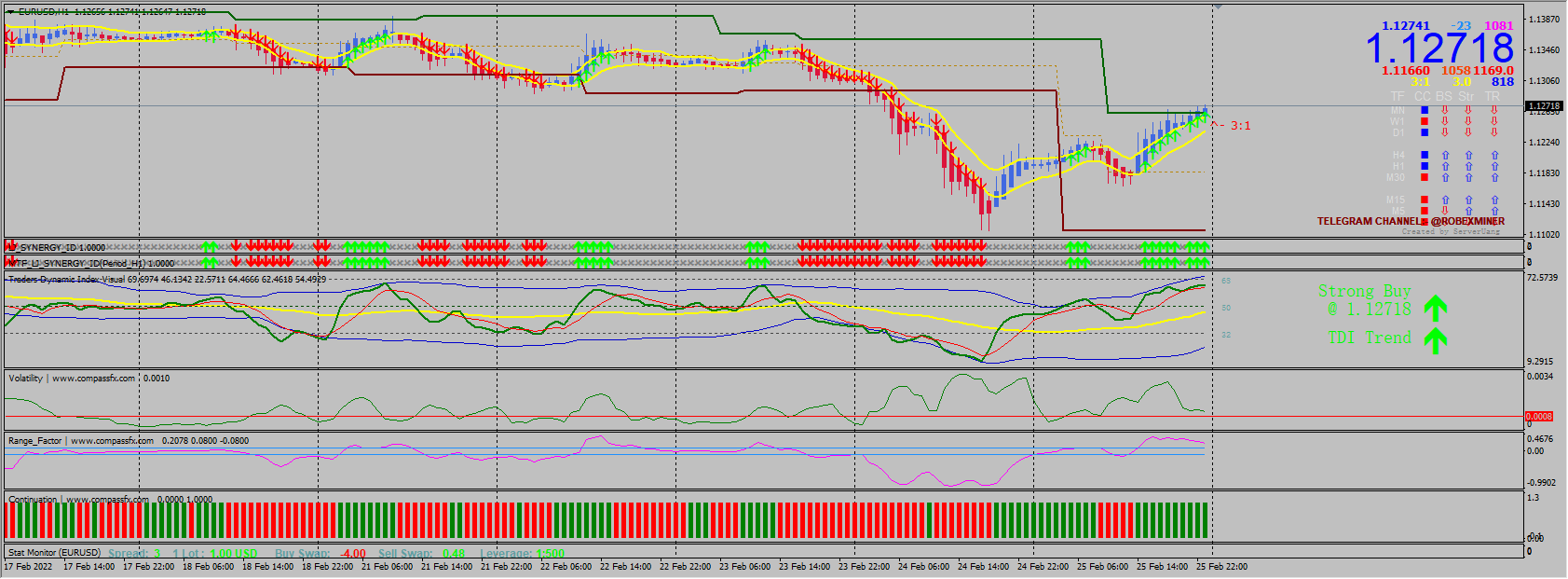Click the Created by ServerUang credit
The image size is (1568, 579).
1452,231
